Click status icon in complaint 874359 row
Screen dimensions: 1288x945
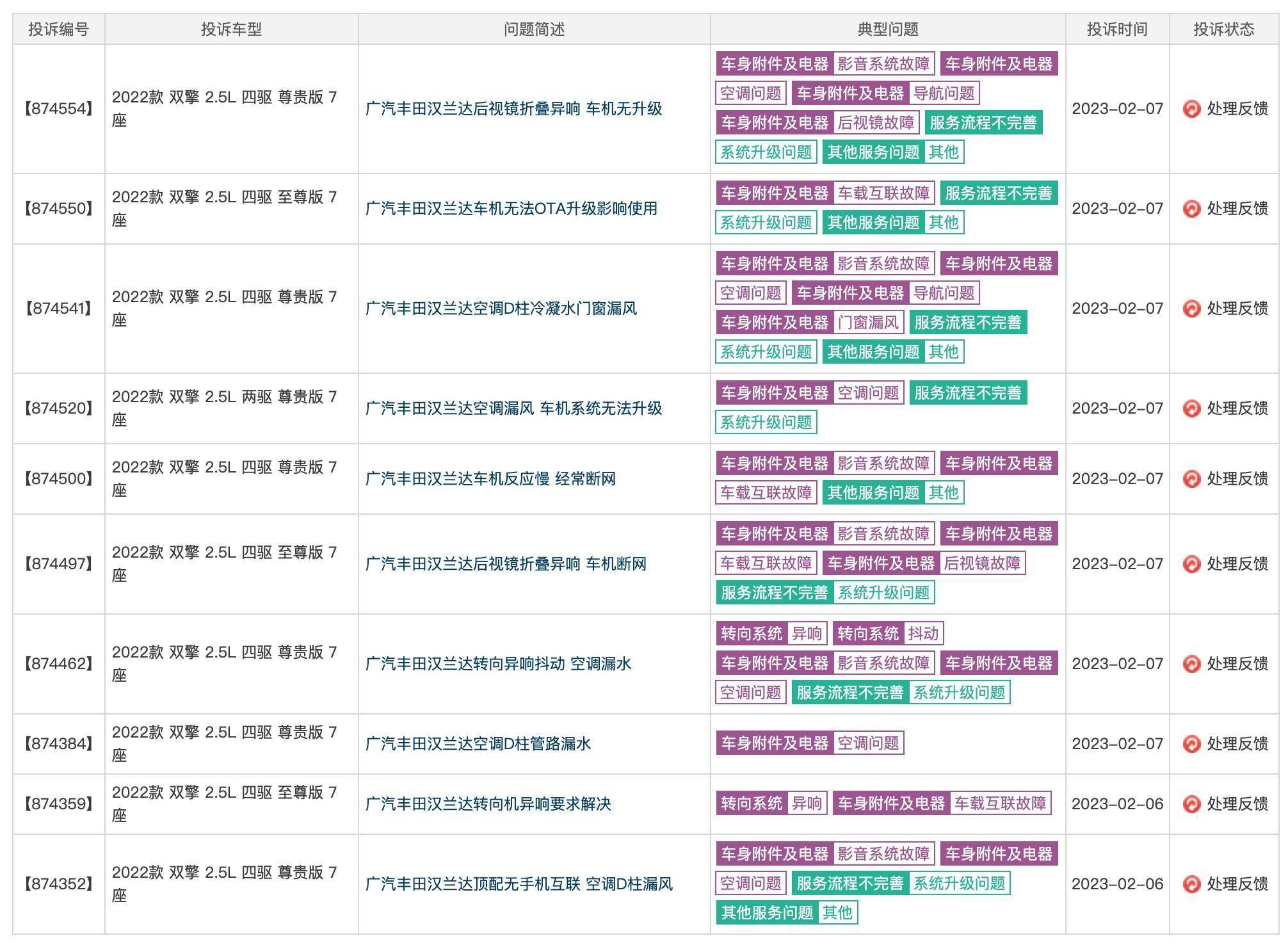click(x=1191, y=804)
